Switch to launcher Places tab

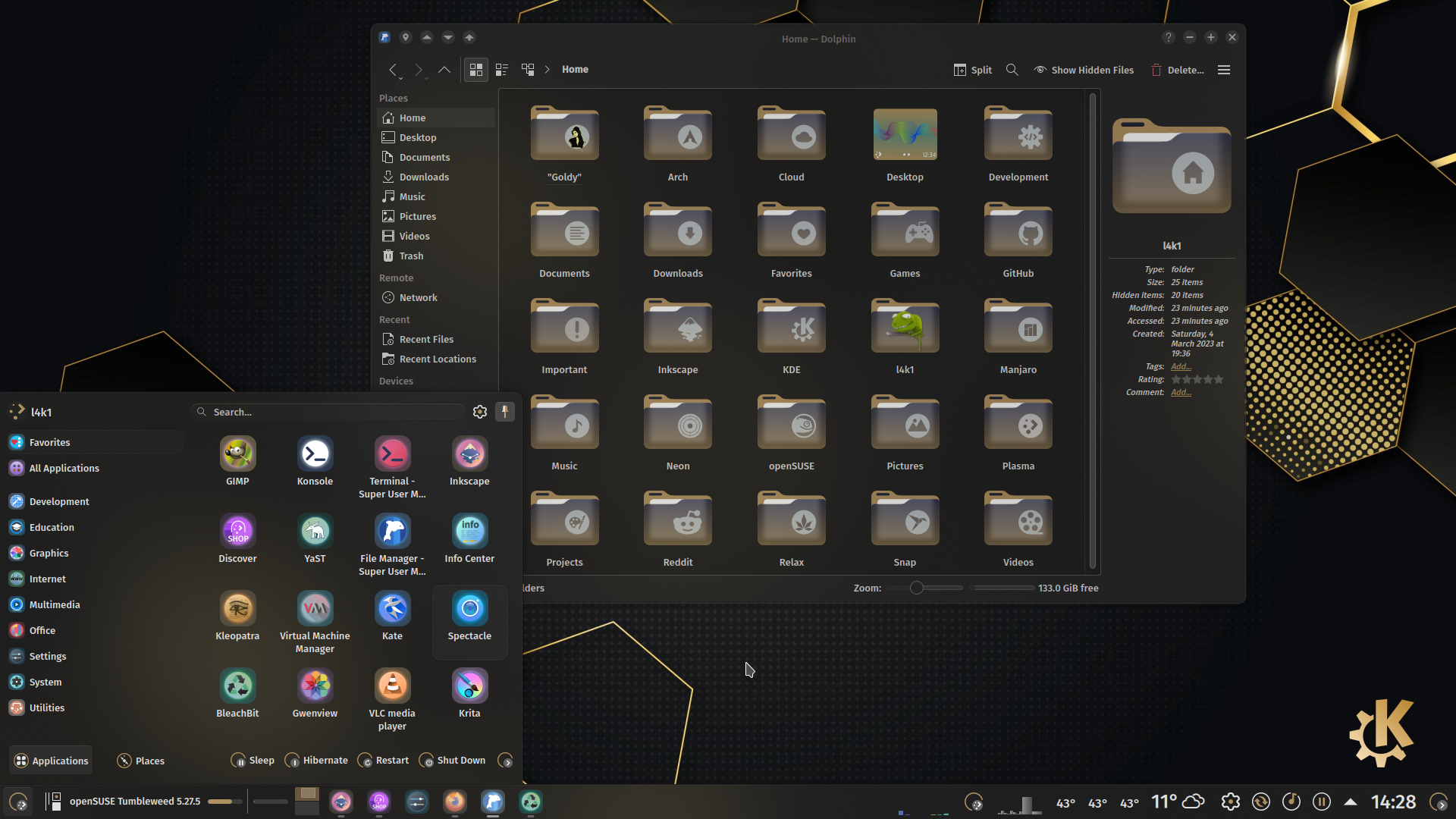[x=141, y=761]
